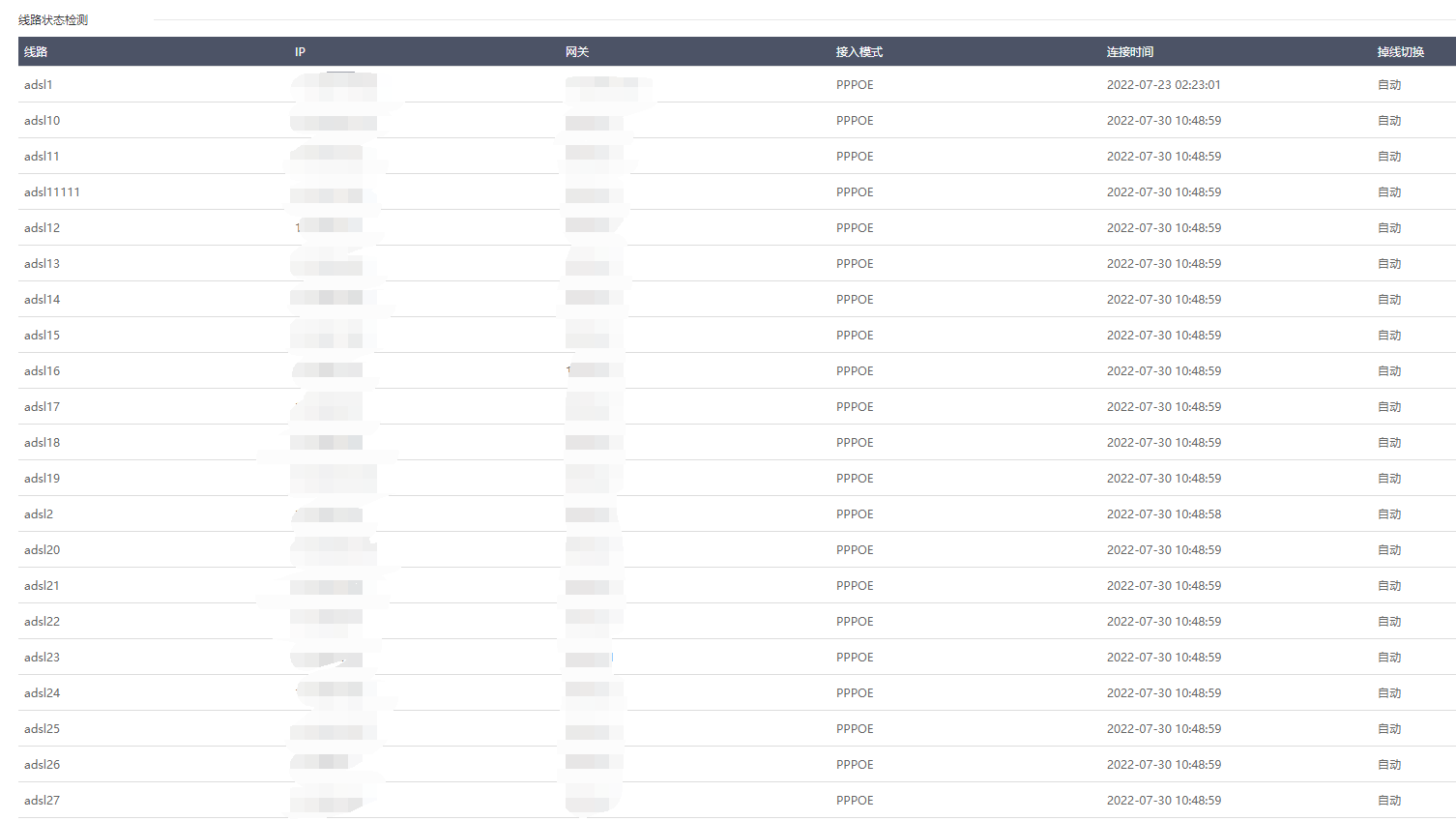
Task: Click the blurred gateway cell for adsl23
Action: [x=589, y=658]
